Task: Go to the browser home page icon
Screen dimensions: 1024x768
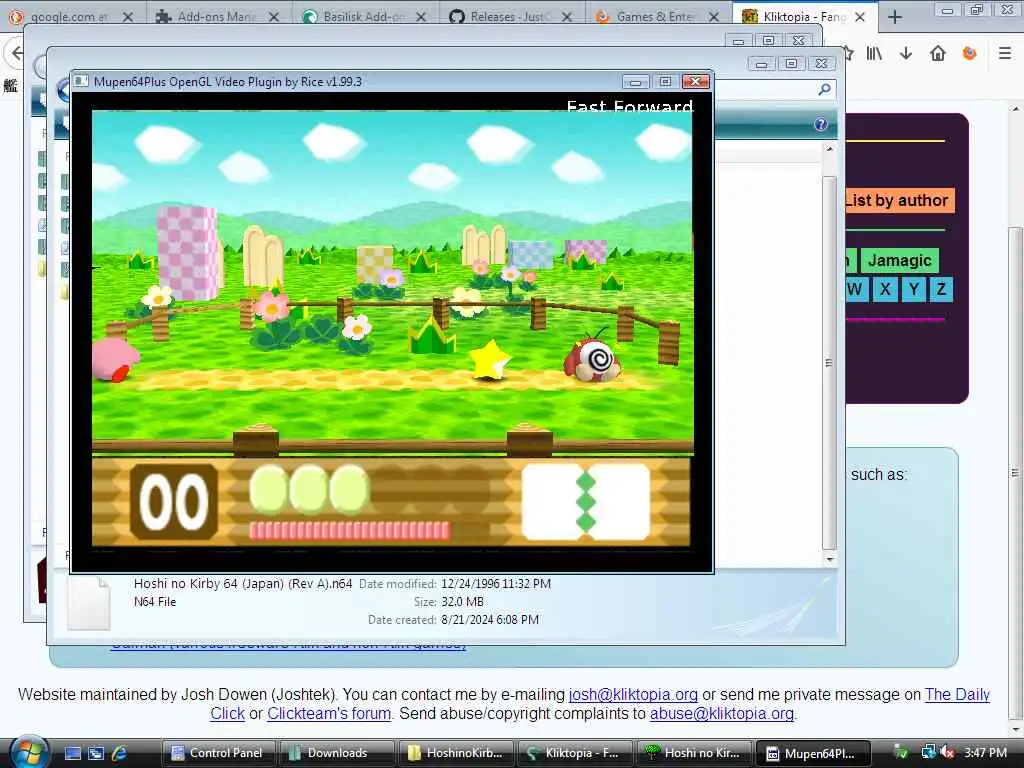Action: [938, 54]
